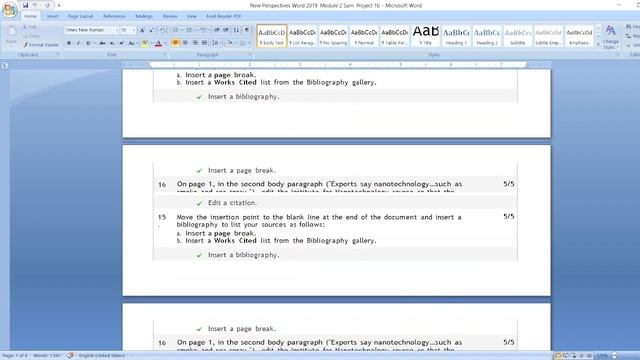
Task: Toggle Strikethrough formatting
Action: pyautogui.click(x=102, y=43)
